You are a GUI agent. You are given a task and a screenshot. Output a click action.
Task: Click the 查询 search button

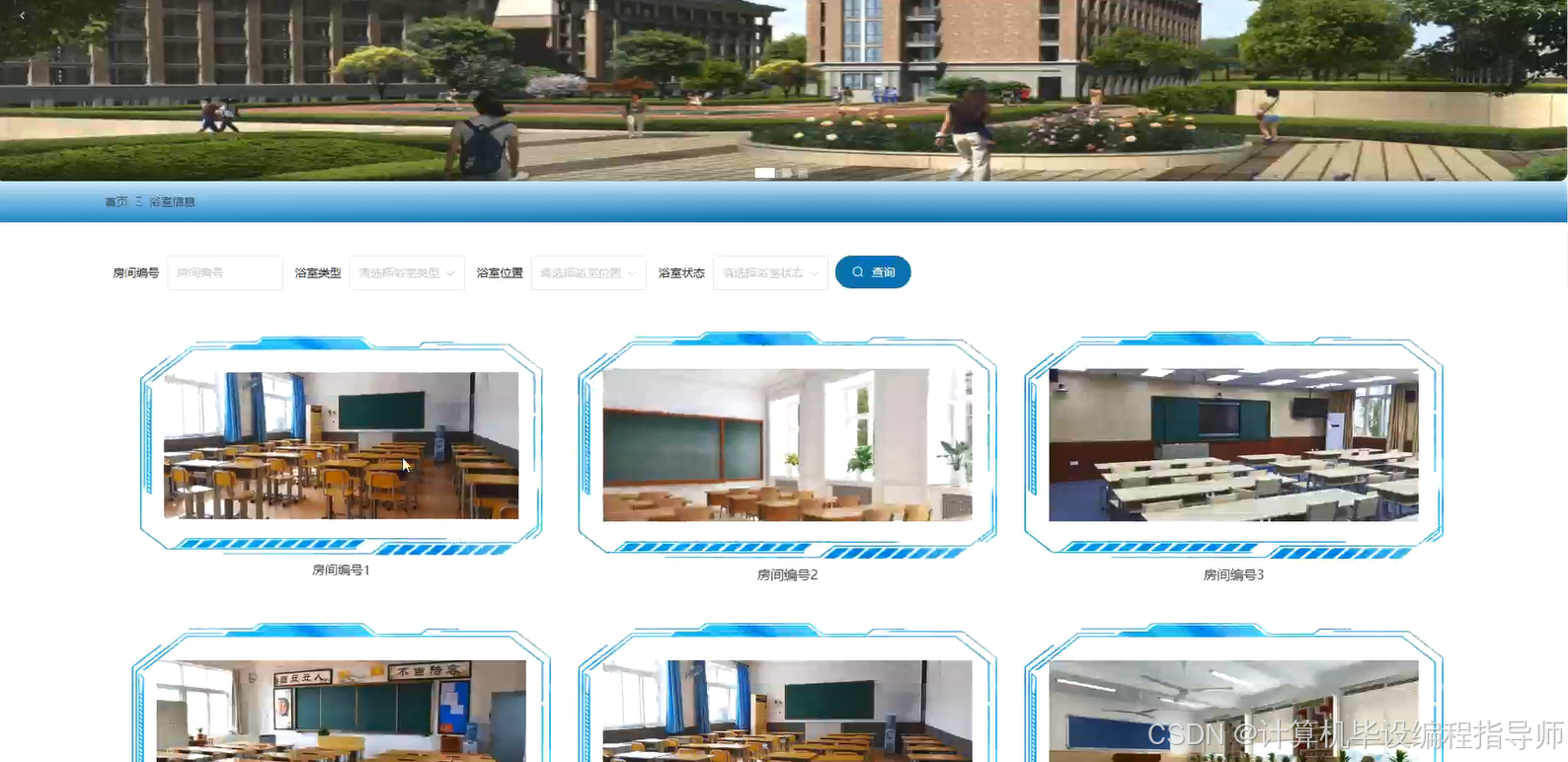coord(873,272)
